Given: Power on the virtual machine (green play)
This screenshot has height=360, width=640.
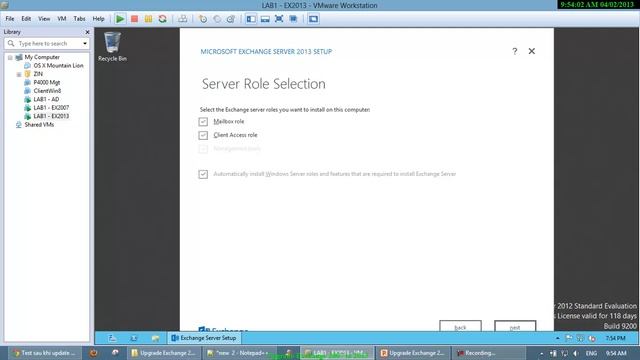Looking at the screenshot, I should pyautogui.click(x=120, y=19).
